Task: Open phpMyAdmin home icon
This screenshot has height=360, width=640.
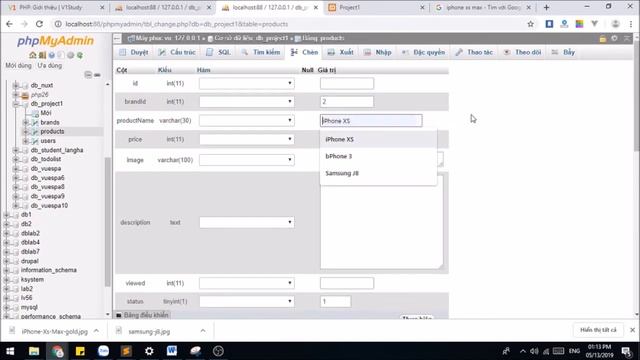Action: 33,55
